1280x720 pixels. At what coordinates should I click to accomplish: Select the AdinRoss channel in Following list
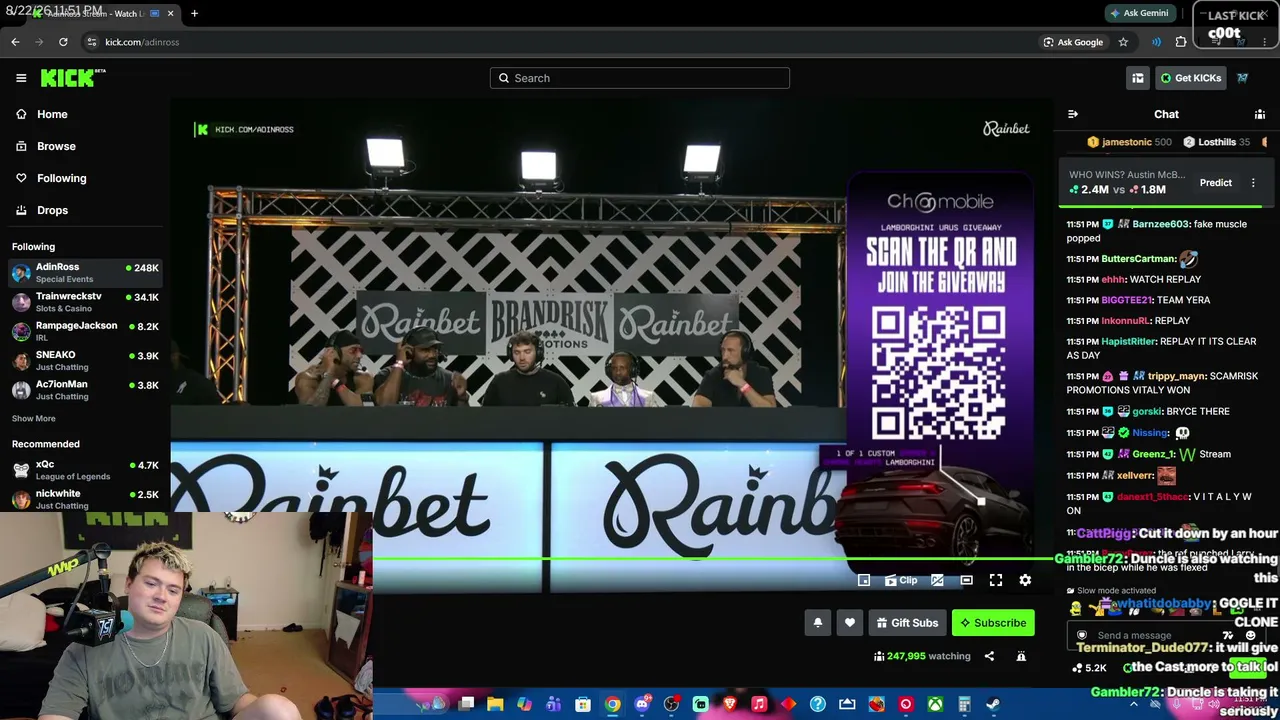(85, 273)
